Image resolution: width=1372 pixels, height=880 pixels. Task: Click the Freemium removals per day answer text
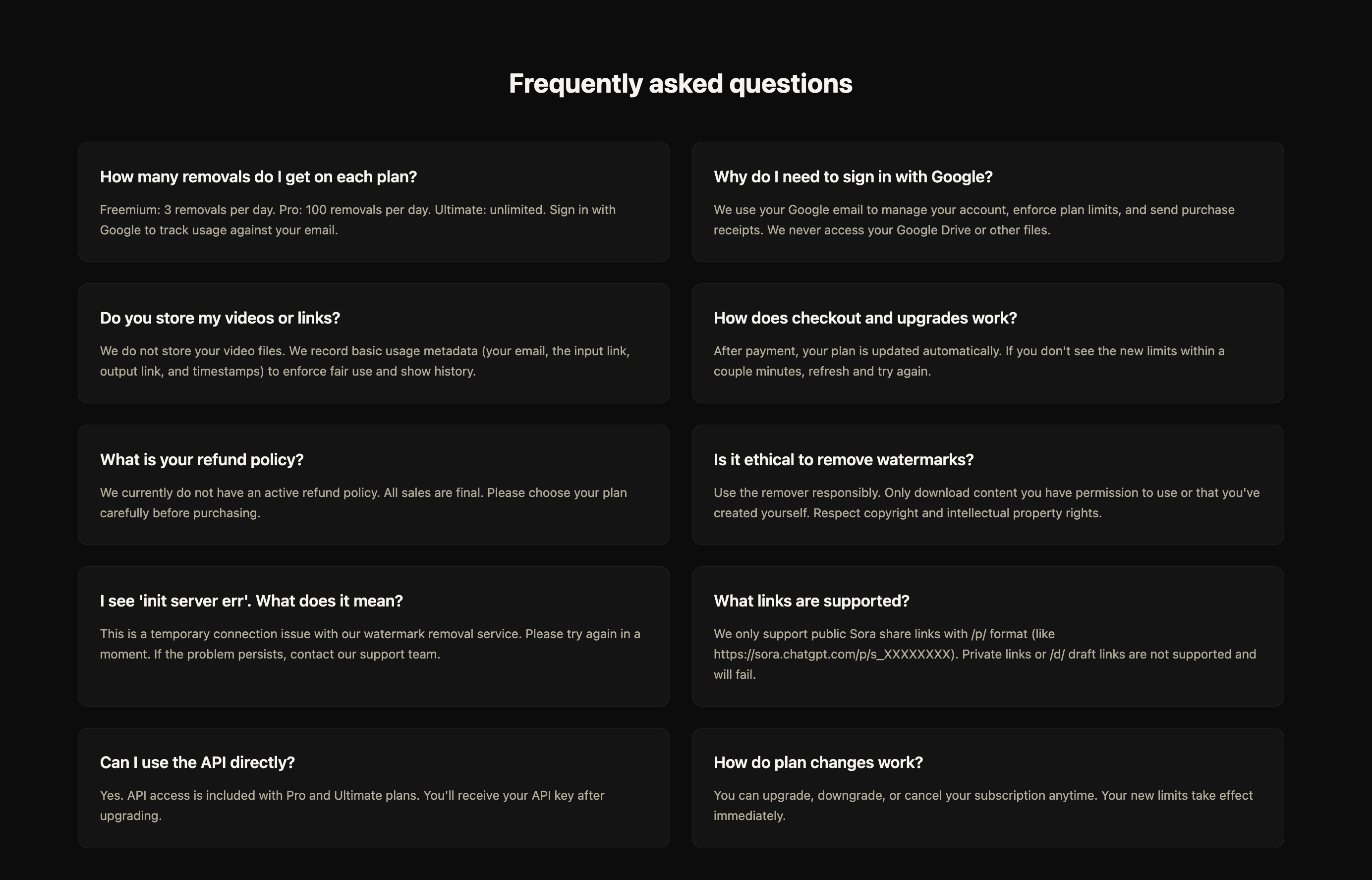(x=358, y=220)
